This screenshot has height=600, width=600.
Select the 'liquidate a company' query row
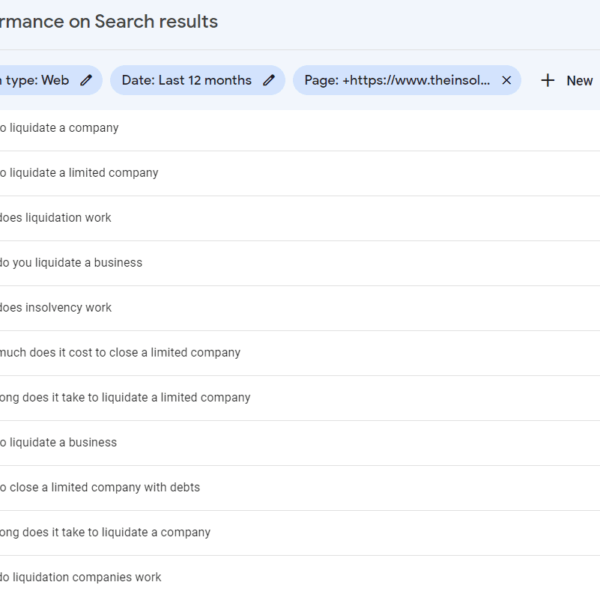click(60, 128)
